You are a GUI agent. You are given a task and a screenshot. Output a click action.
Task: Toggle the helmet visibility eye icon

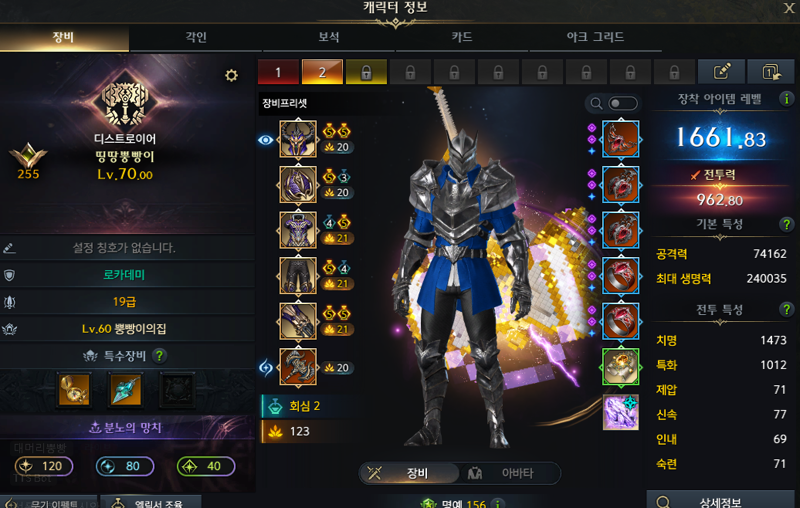(265, 140)
